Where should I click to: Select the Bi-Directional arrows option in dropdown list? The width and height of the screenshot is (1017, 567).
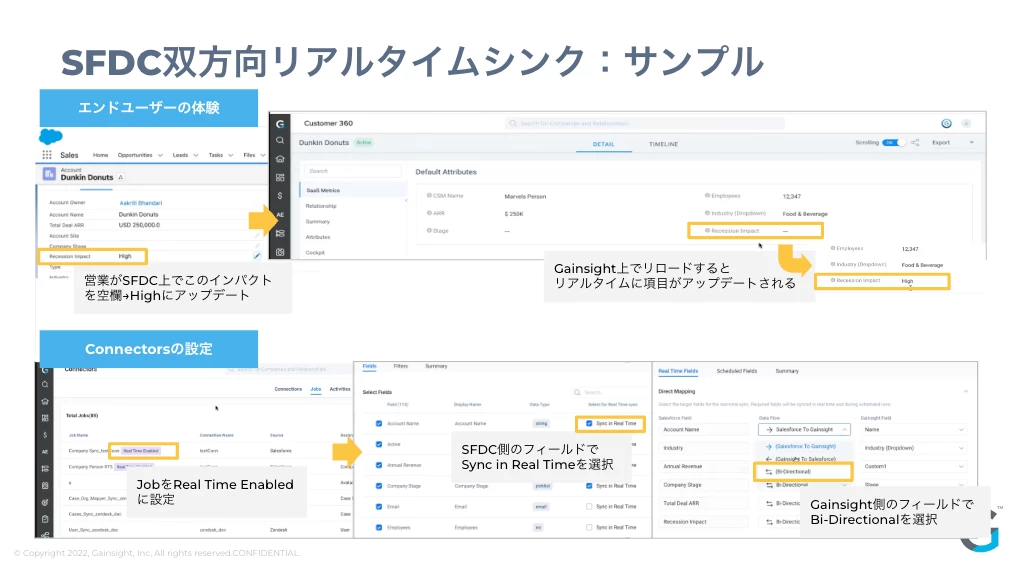tap(790, 472)
